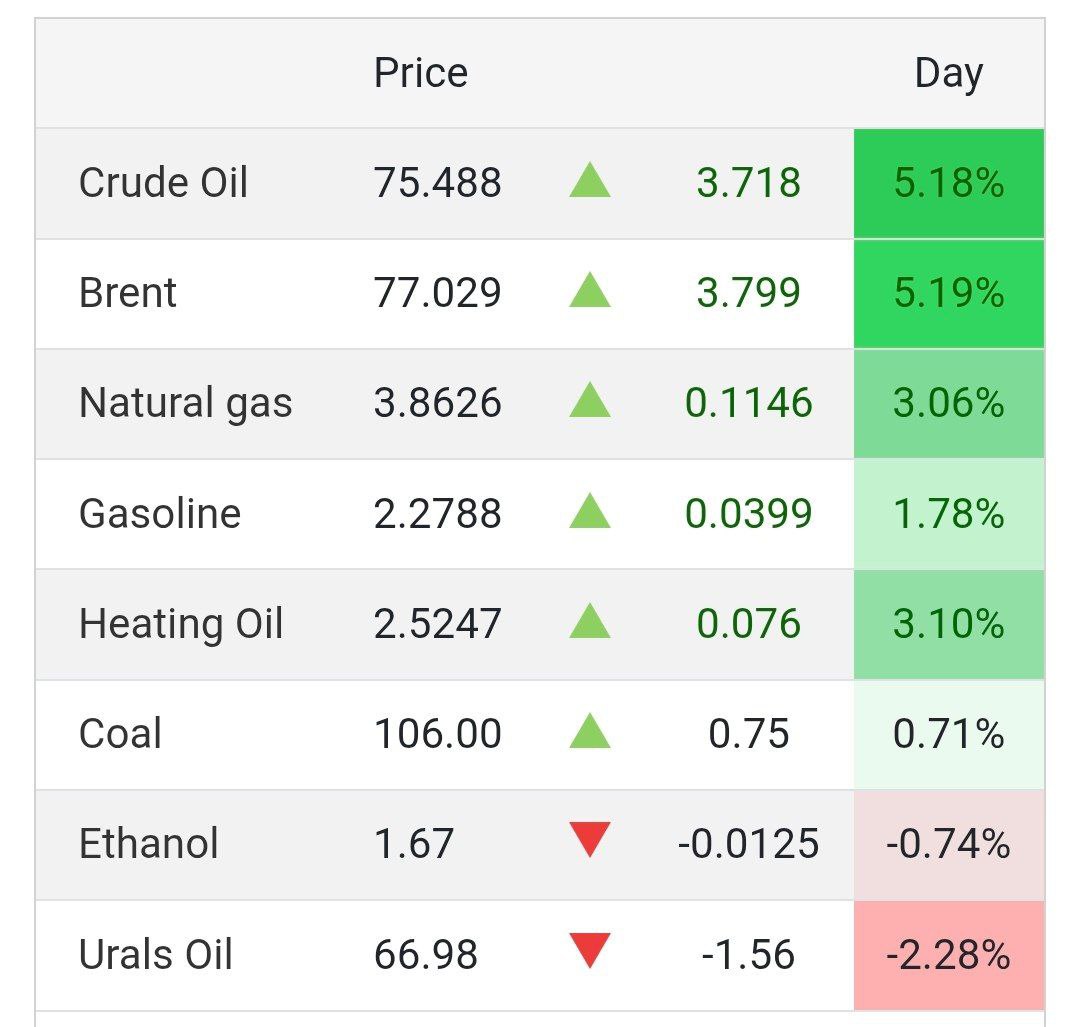Sort by the Day column header
The width and height of the screenshot is (1080, 1027).
[x=948, y=73]
